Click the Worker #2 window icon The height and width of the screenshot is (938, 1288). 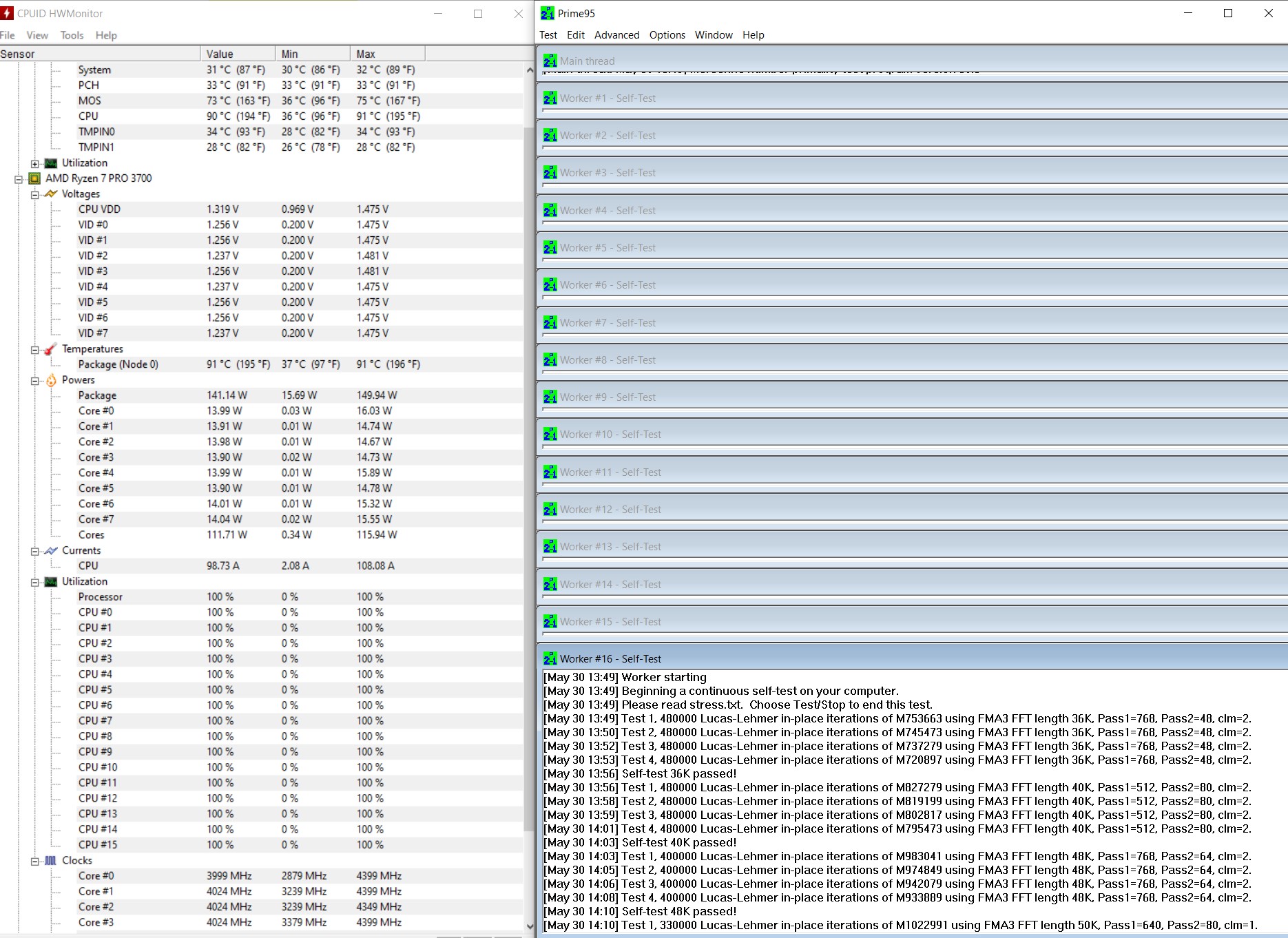pos(550,135)
